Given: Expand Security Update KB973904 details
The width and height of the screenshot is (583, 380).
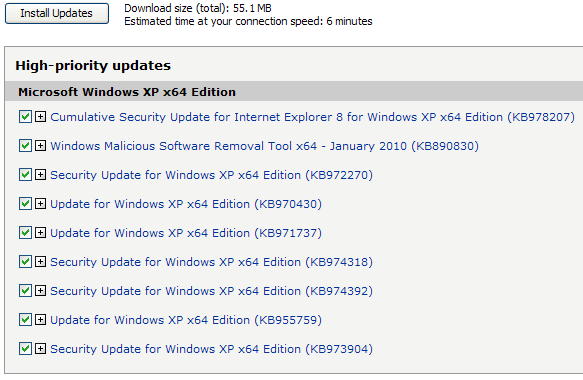Looking at the screenshot, I should coord(41,349).
